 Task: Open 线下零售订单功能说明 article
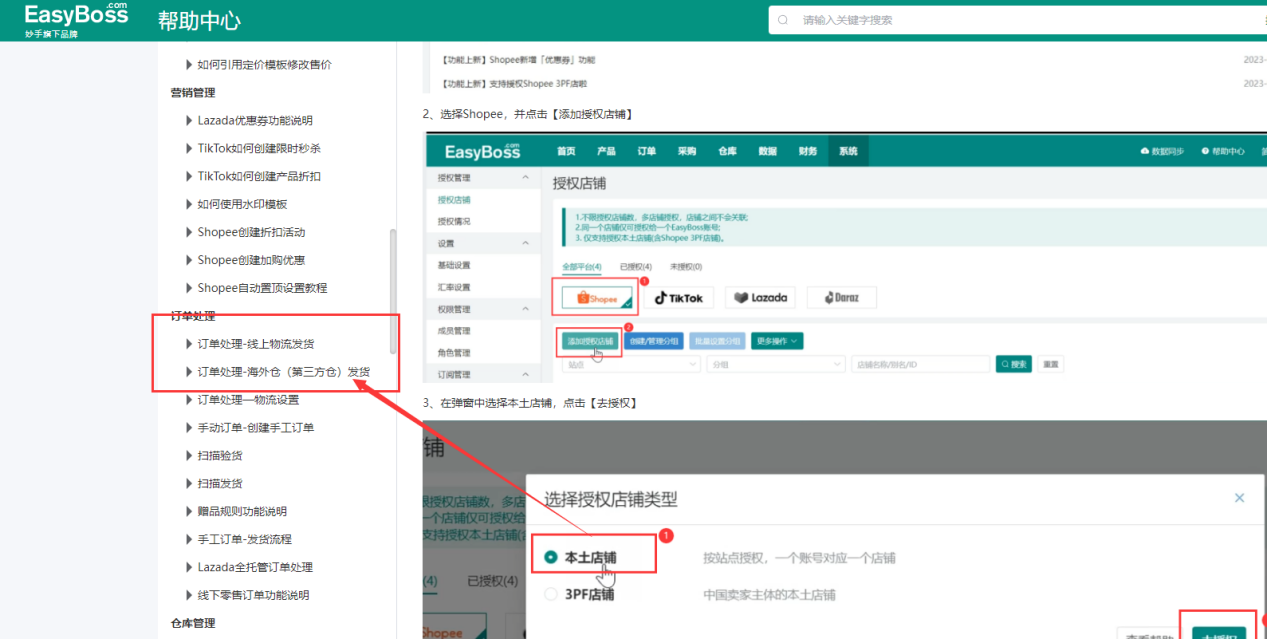click(x=253, y=595)
